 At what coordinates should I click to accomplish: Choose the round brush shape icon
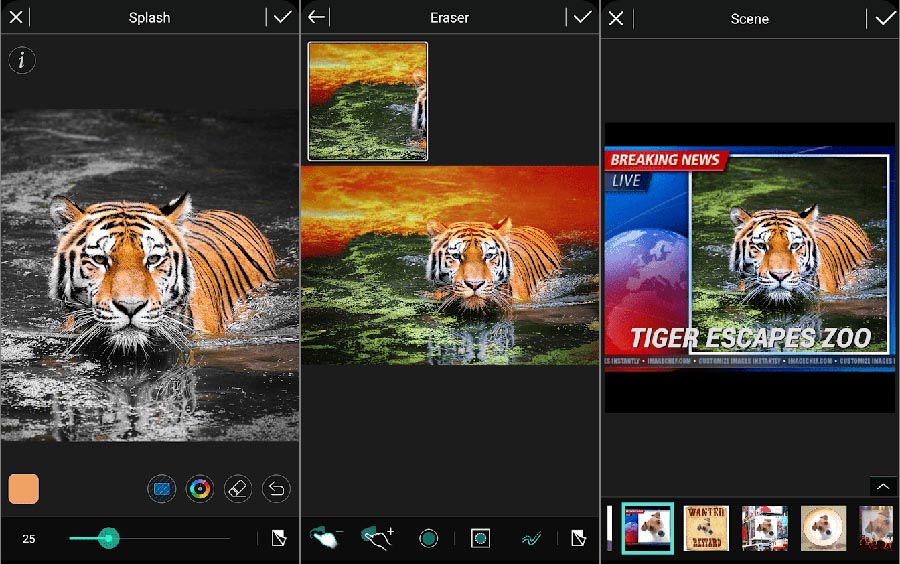pos(429,539)
